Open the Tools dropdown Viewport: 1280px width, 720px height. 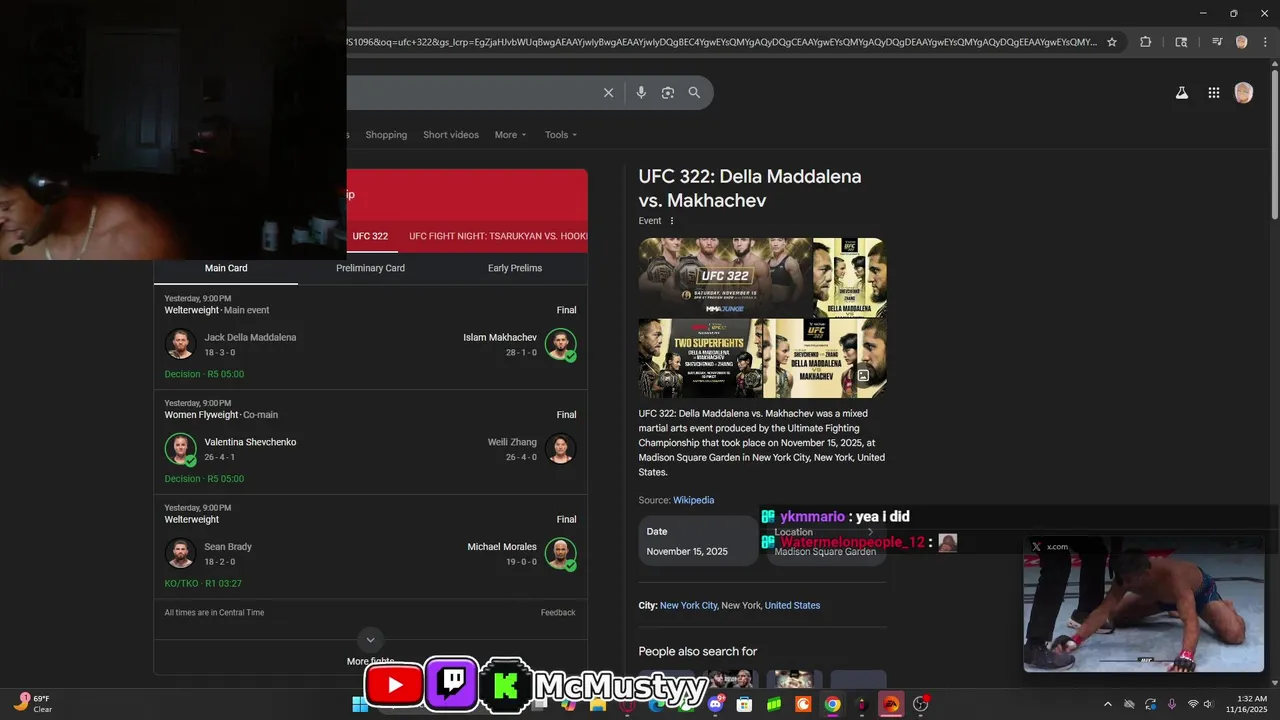561,135
